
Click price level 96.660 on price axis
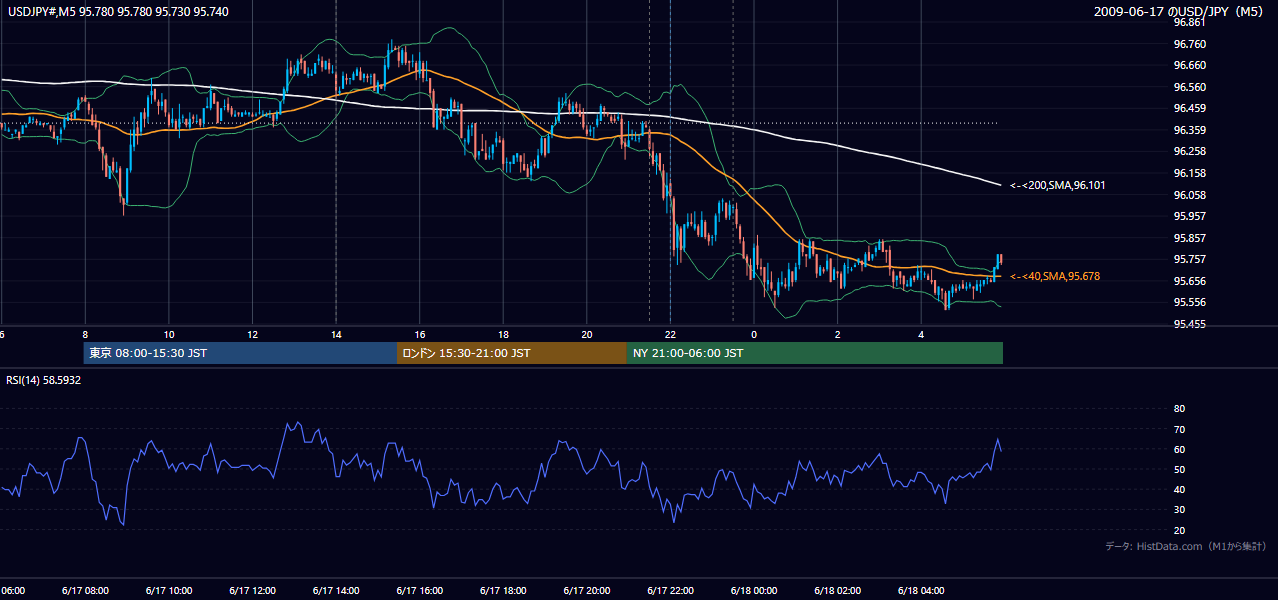(1190, 65)
